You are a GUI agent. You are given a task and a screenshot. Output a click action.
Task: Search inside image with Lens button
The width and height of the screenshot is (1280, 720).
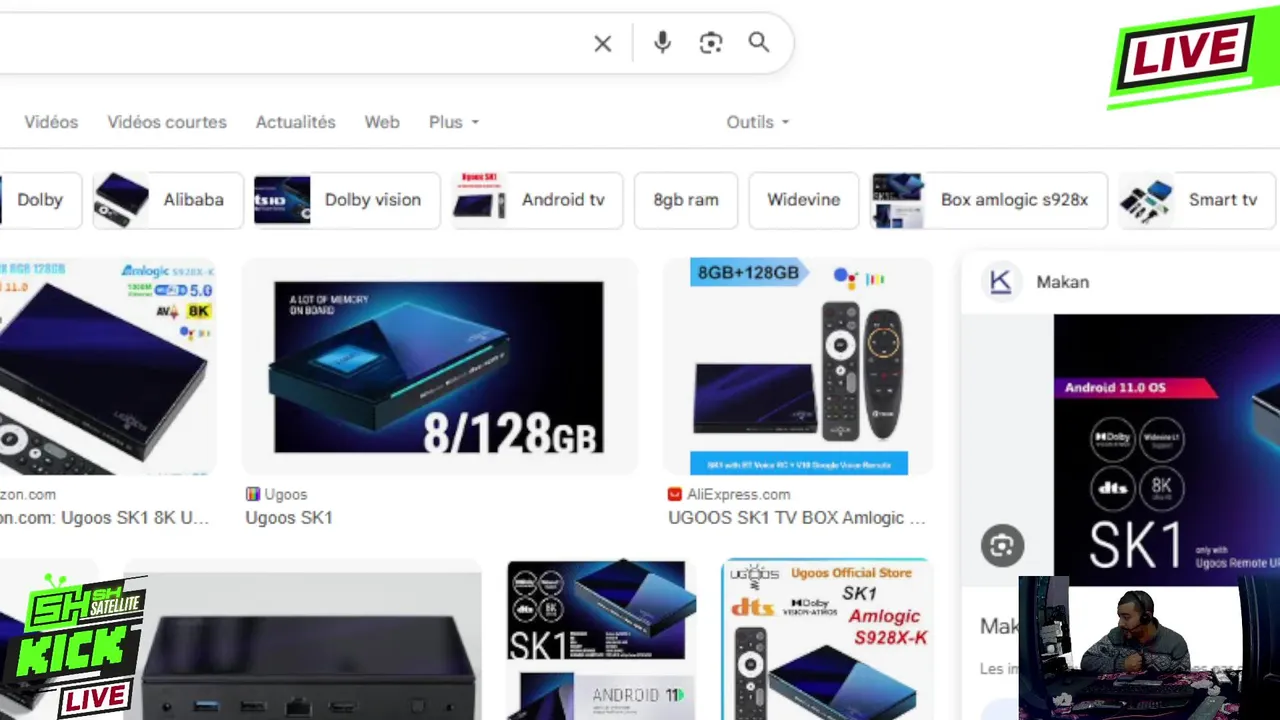coord(1002,546)
